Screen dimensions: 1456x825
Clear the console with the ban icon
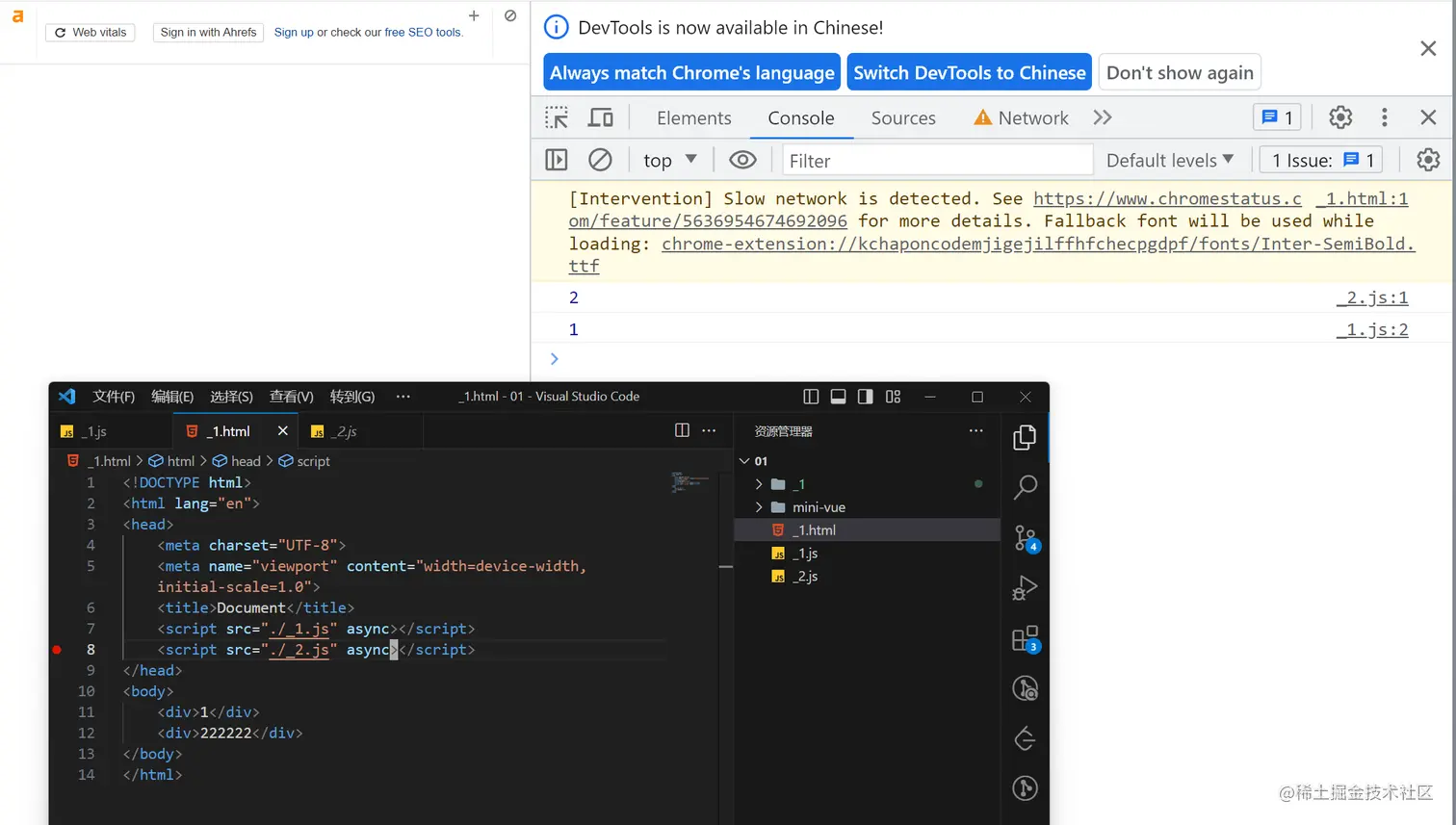point(600,160)
